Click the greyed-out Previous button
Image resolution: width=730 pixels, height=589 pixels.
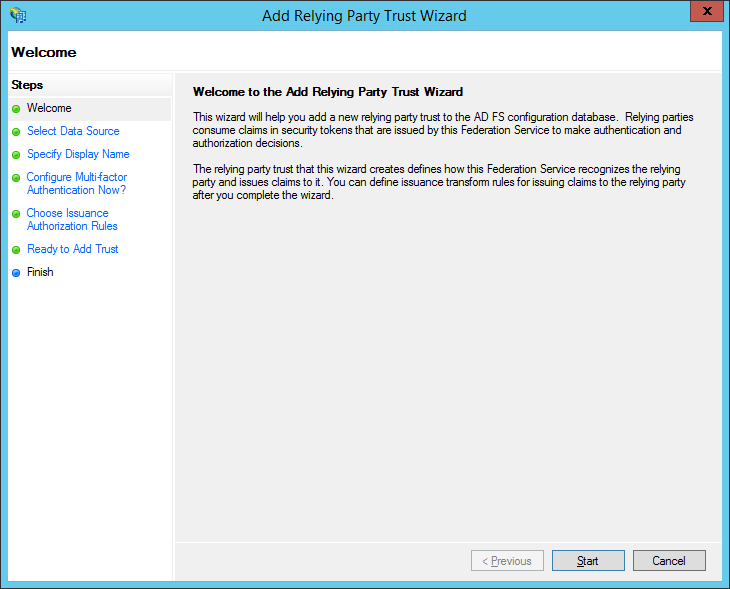[x=507, y=561]
